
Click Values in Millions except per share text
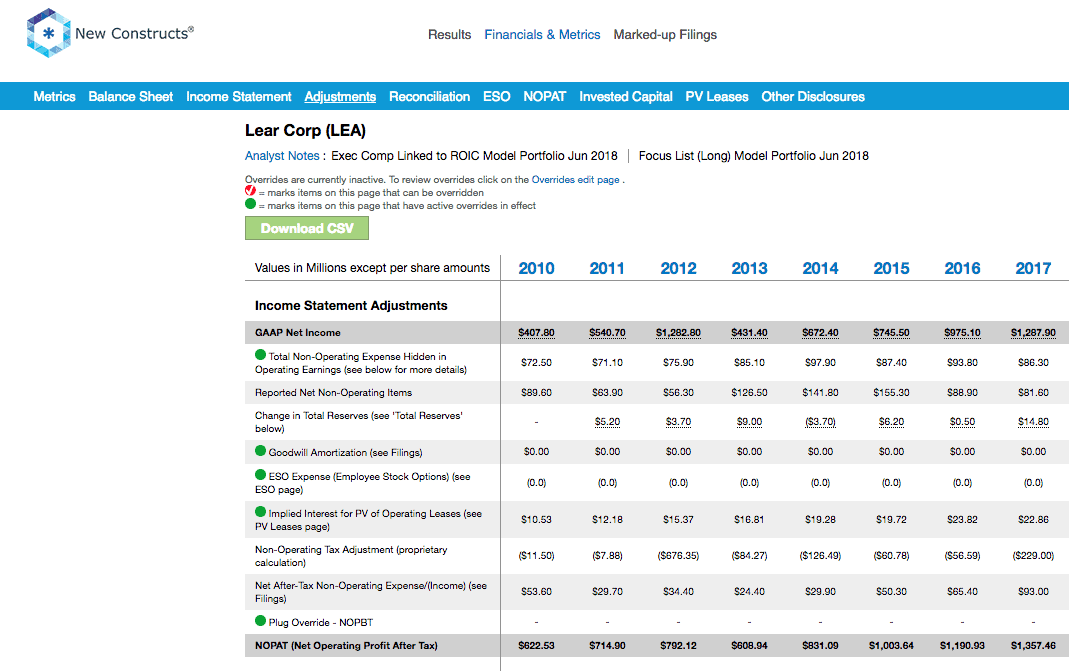click(372, 268)
